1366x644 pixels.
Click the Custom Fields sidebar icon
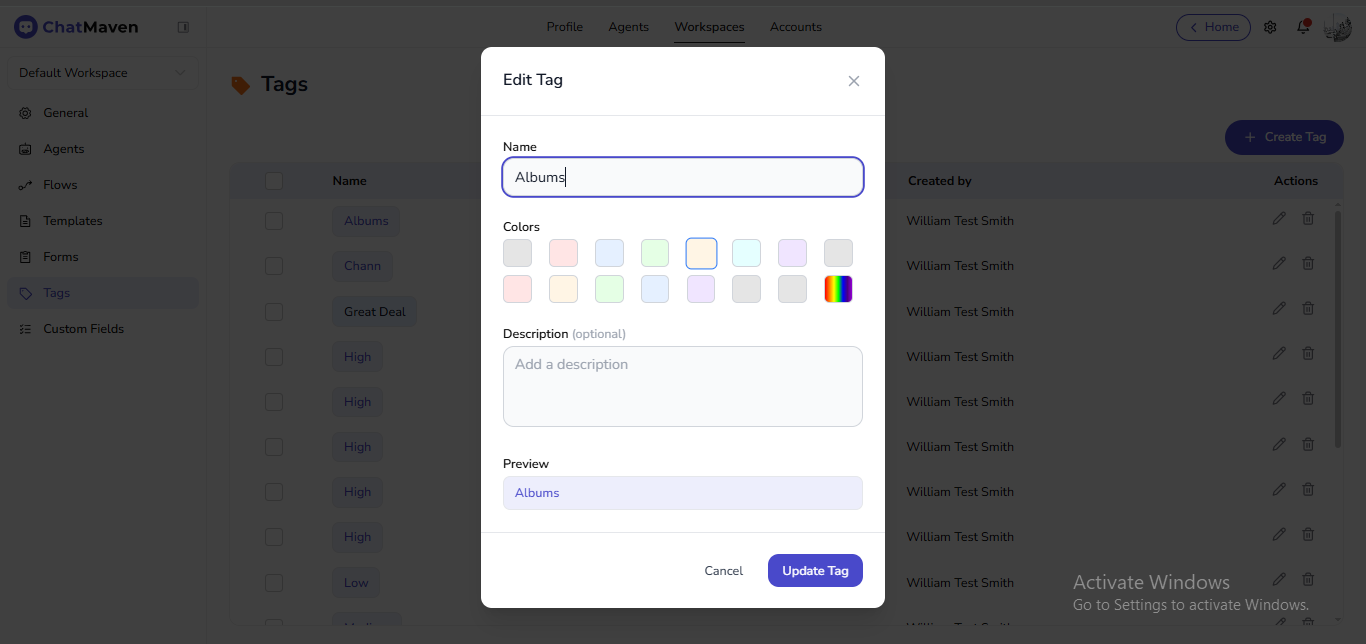pos(23,328)
